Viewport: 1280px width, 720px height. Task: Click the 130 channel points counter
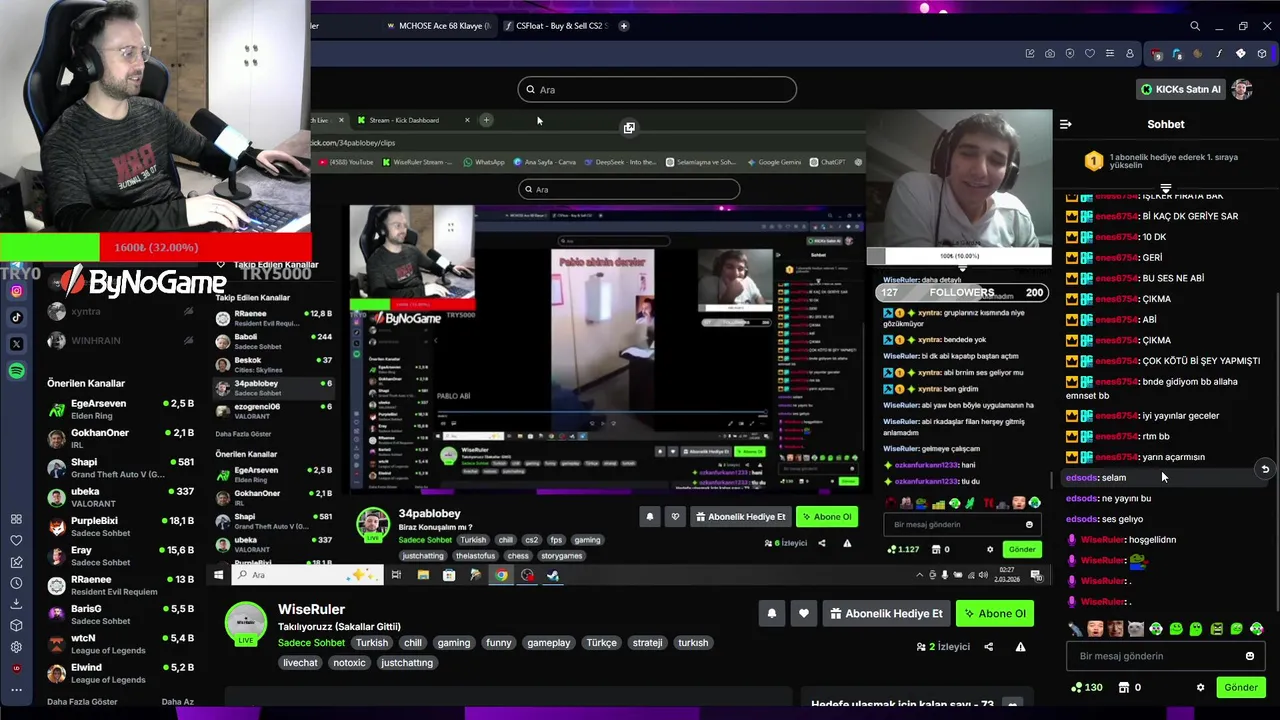coord(1086,687)
